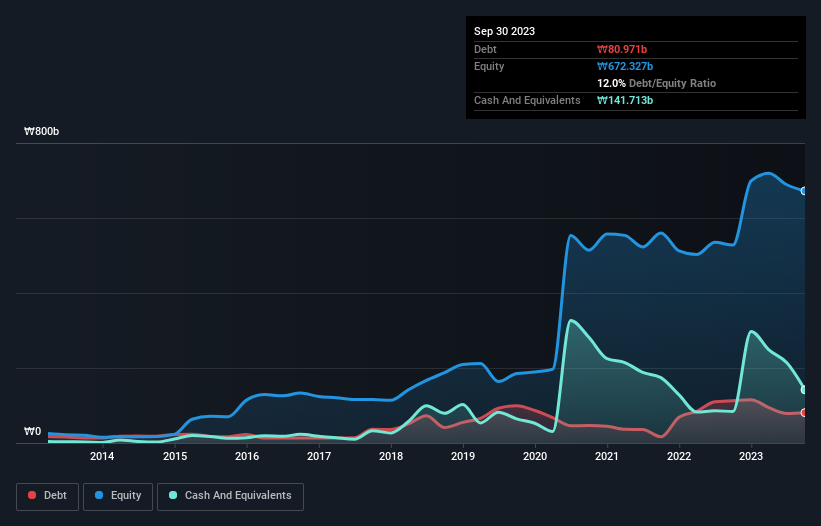Click the 2020 x-axis label

pyautogui.click(x=535, y=456)
